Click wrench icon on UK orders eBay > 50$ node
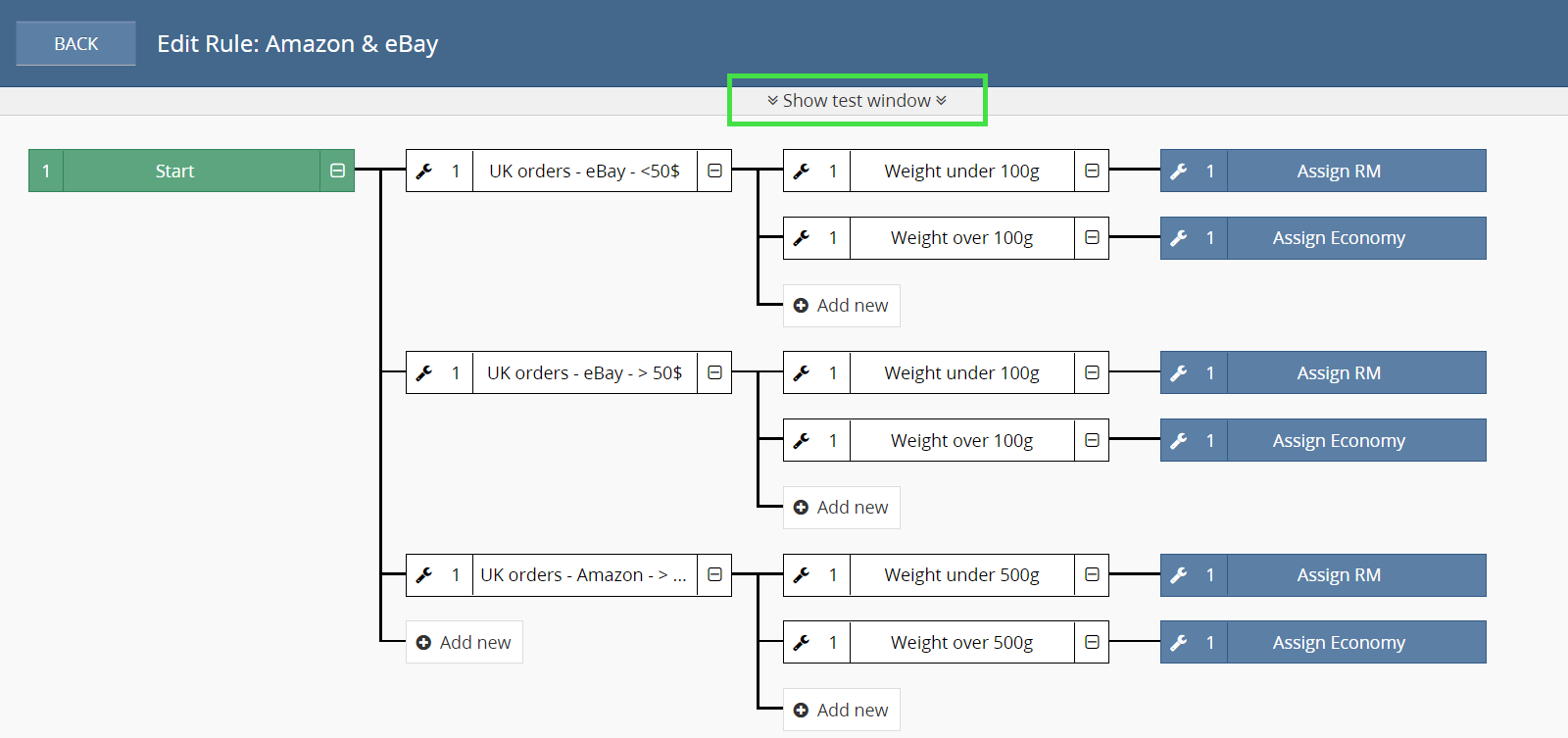Viewport: 1568px width, 738px height. (424, 372)
